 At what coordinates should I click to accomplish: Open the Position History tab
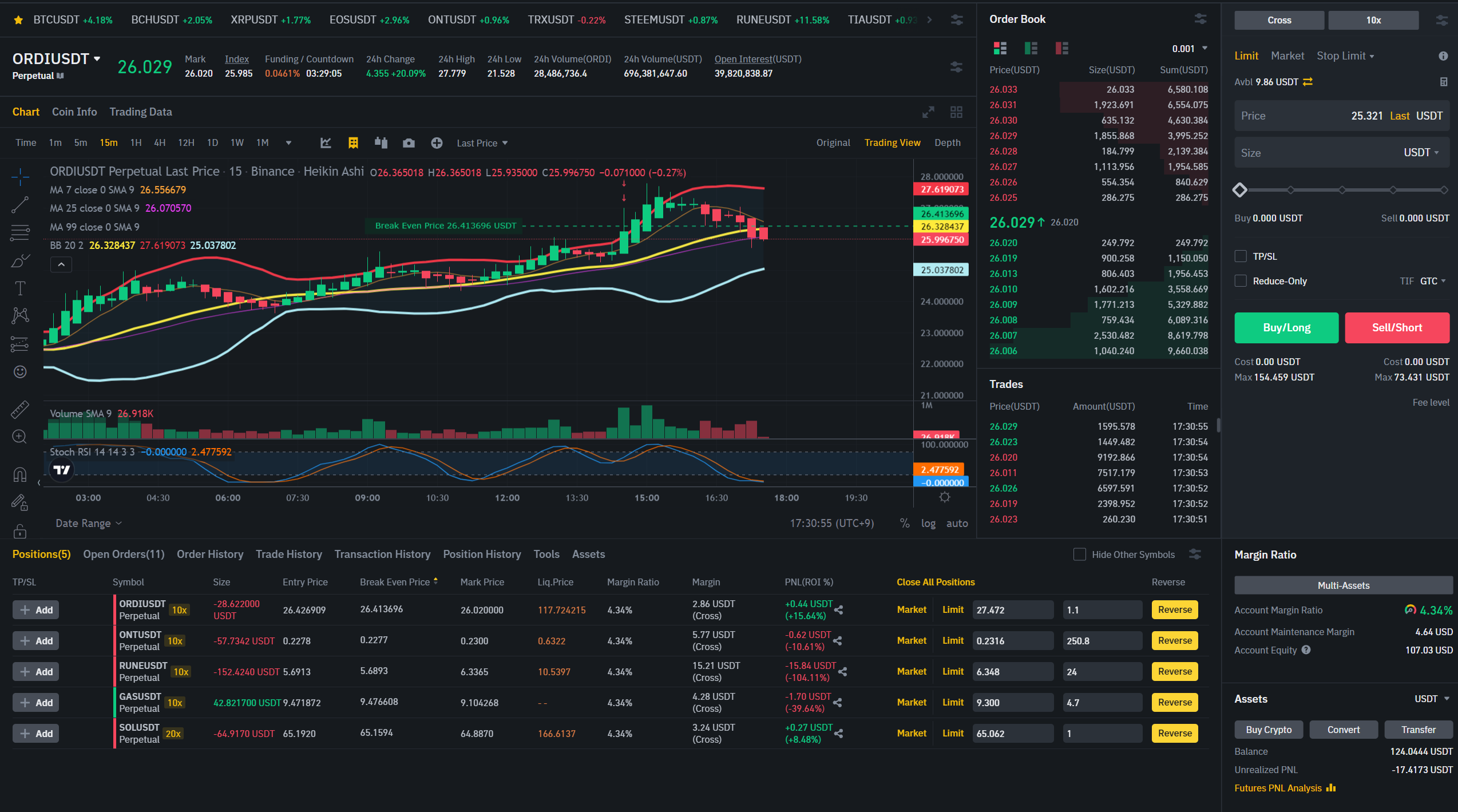(482, 554)
